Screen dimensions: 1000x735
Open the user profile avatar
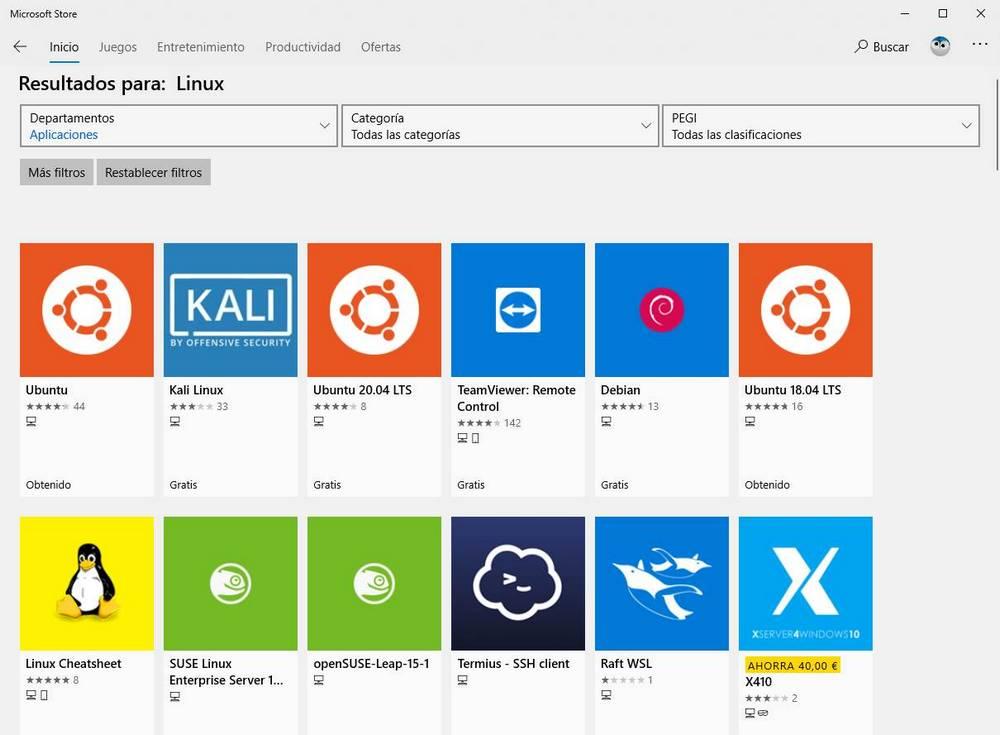pyautogui.click(x=940, y=46)
